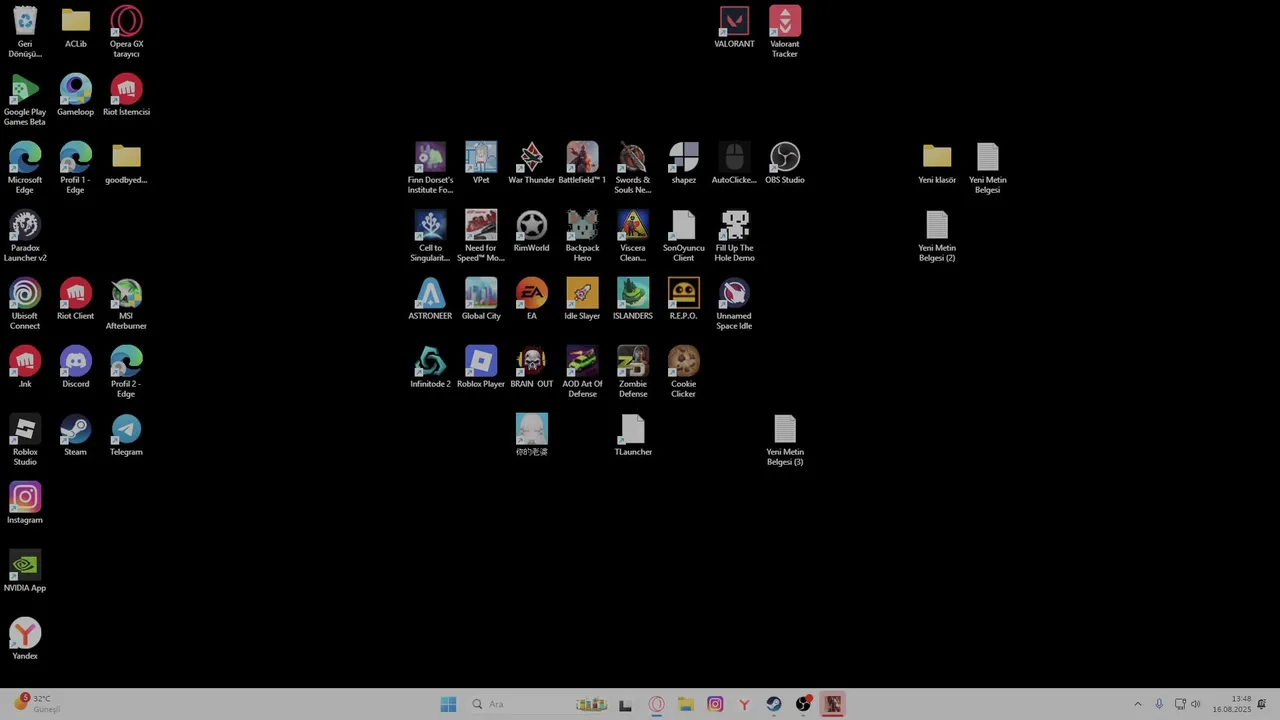Open Google Play Games Beta shortcut

click(x=25, y=90)
